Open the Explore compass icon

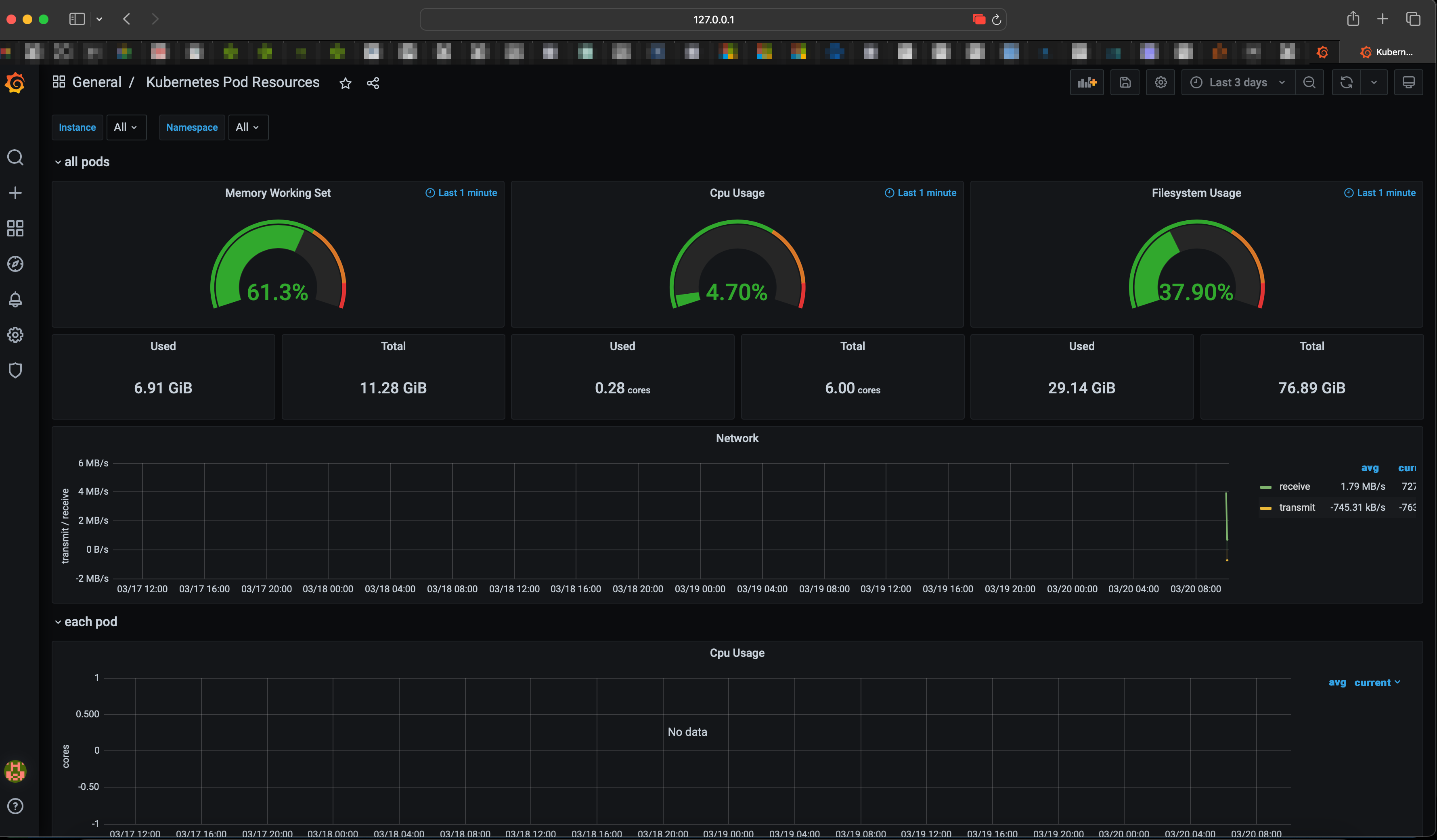[15, 264]
